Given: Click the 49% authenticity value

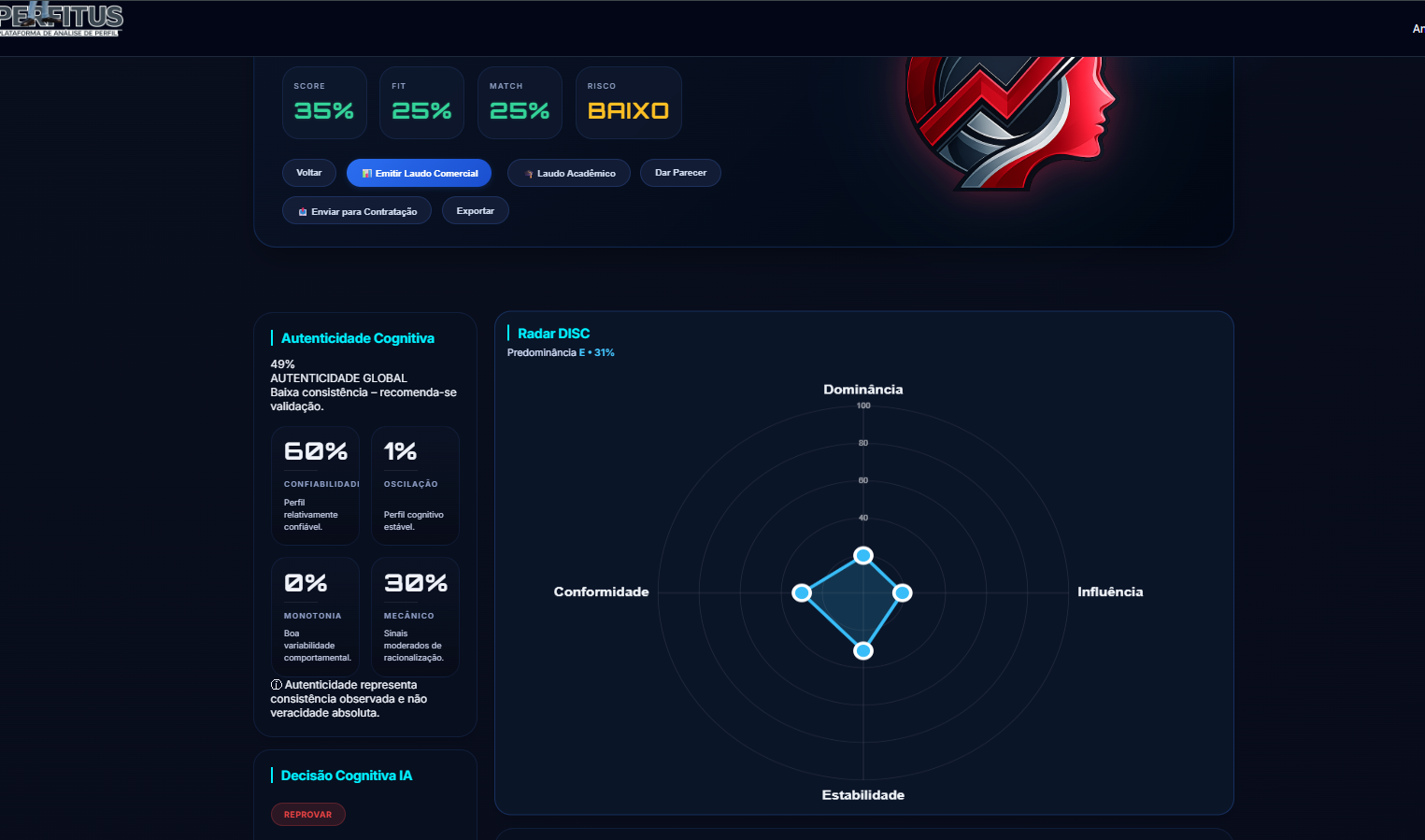Looking at the screenshot, I should pos(282,364).
